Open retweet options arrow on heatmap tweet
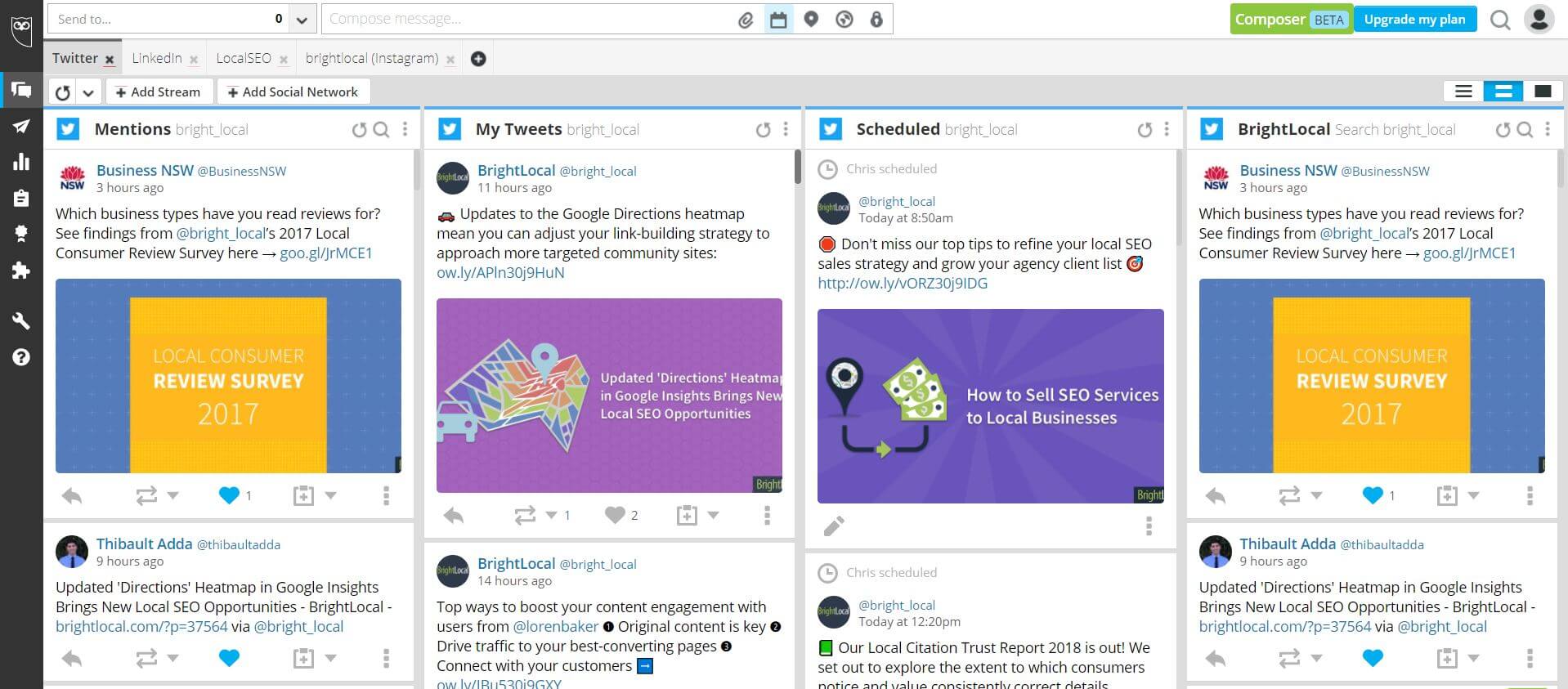Screen dimensions: 1568x689 pyautogui.click(x=551, y=515)
